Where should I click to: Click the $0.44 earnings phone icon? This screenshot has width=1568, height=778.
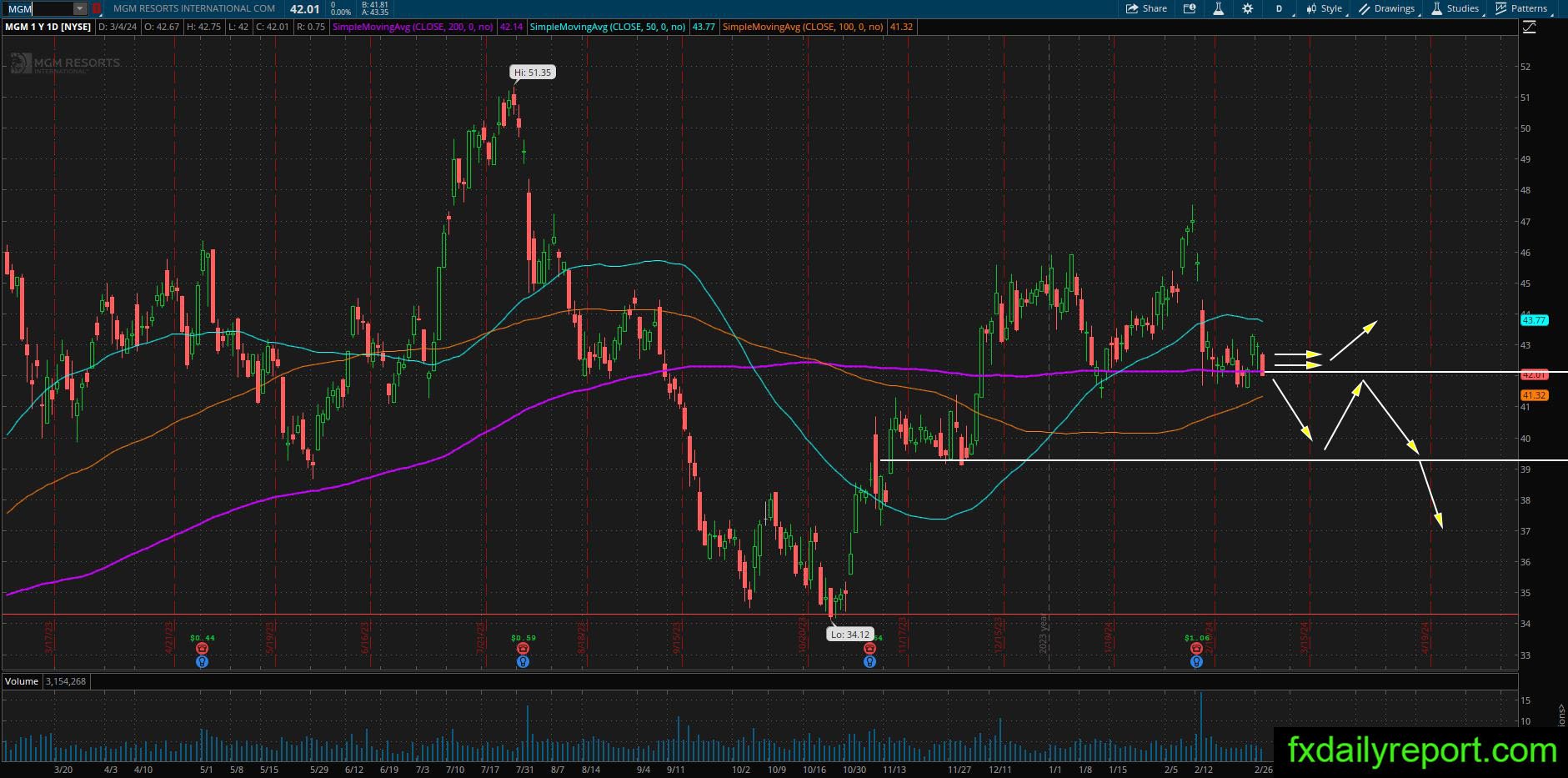[x=202, y=649]
